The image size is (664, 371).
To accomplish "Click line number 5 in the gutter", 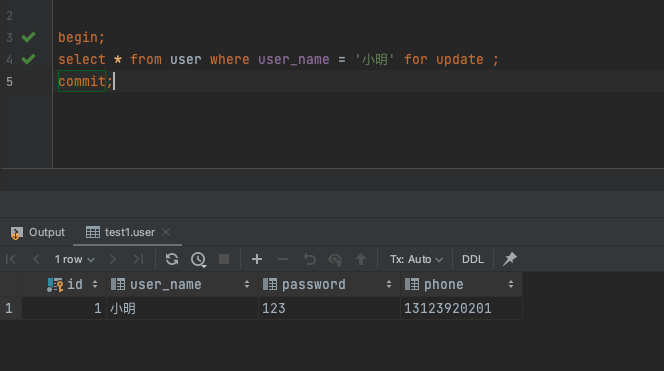I will click(9, 81).
